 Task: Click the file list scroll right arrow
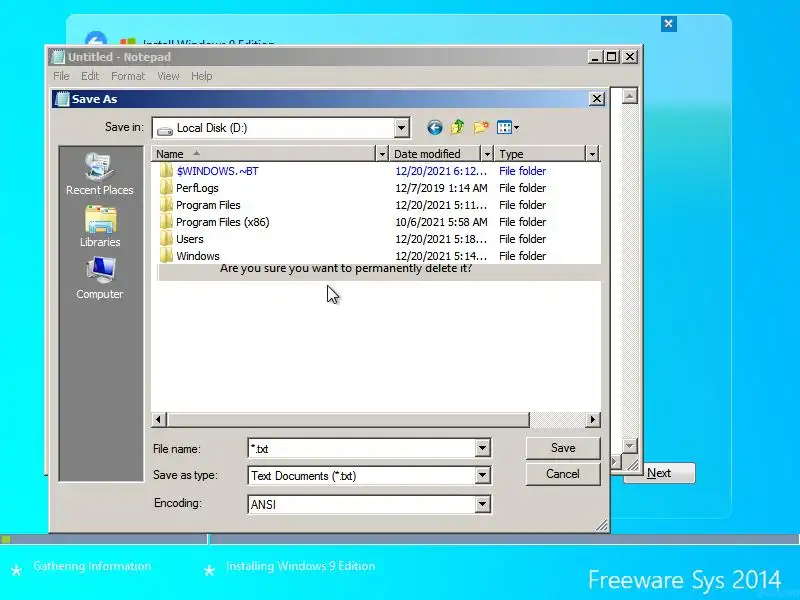(x=592, y=419)
